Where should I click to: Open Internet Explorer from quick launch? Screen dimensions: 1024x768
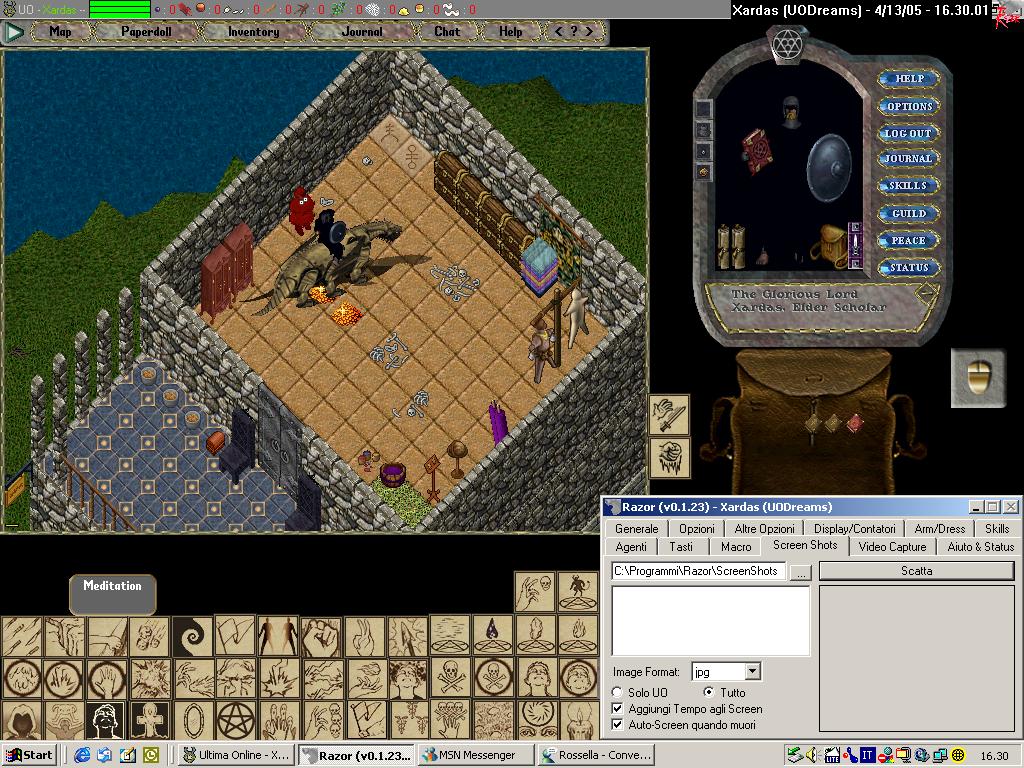click(82, 755)
